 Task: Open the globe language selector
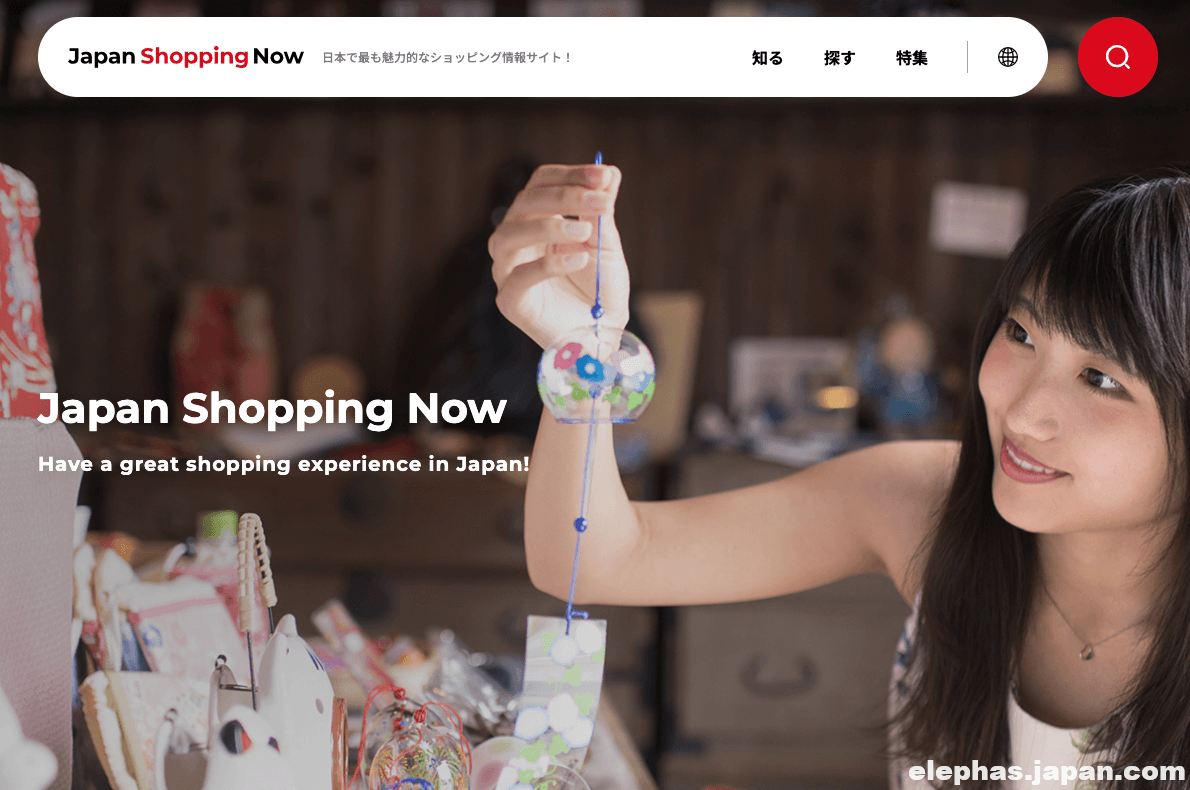tap(1008, 57)
